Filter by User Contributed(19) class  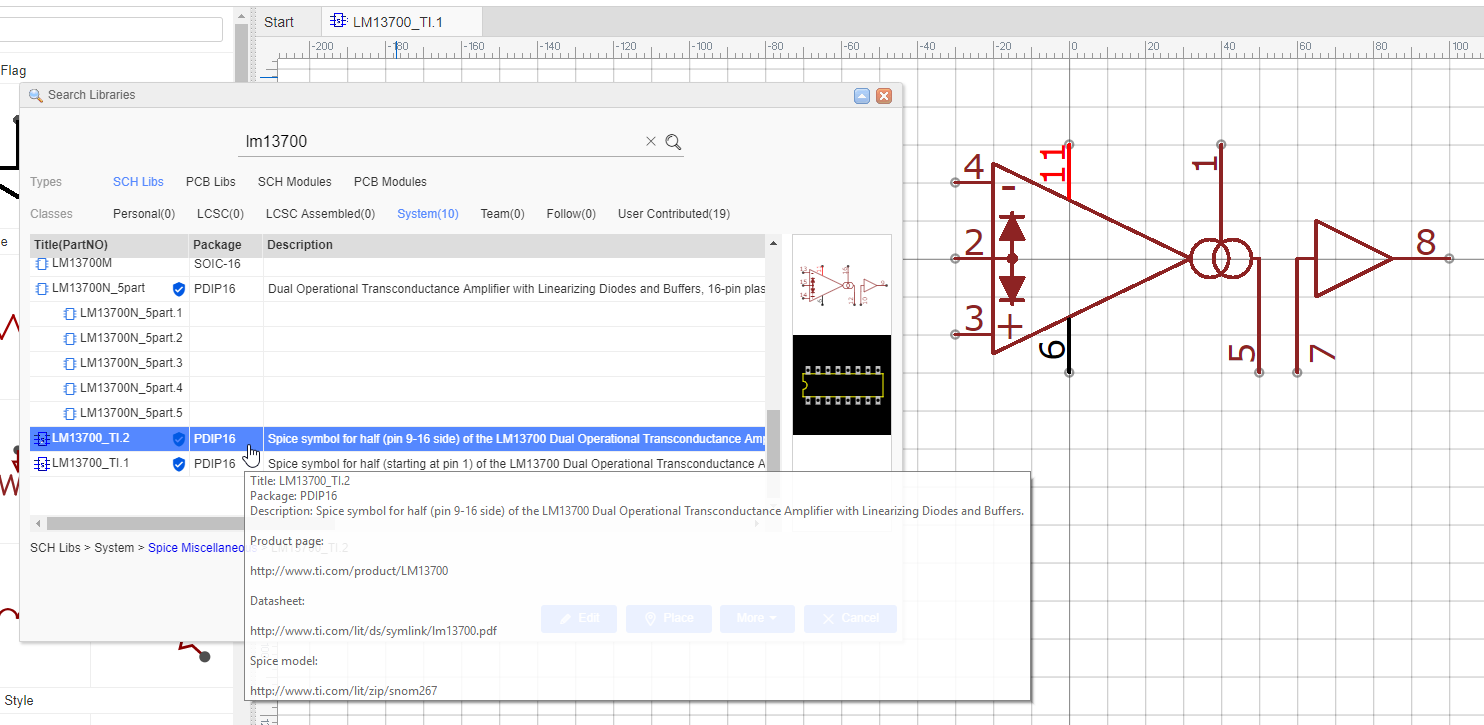coord(674,214)
